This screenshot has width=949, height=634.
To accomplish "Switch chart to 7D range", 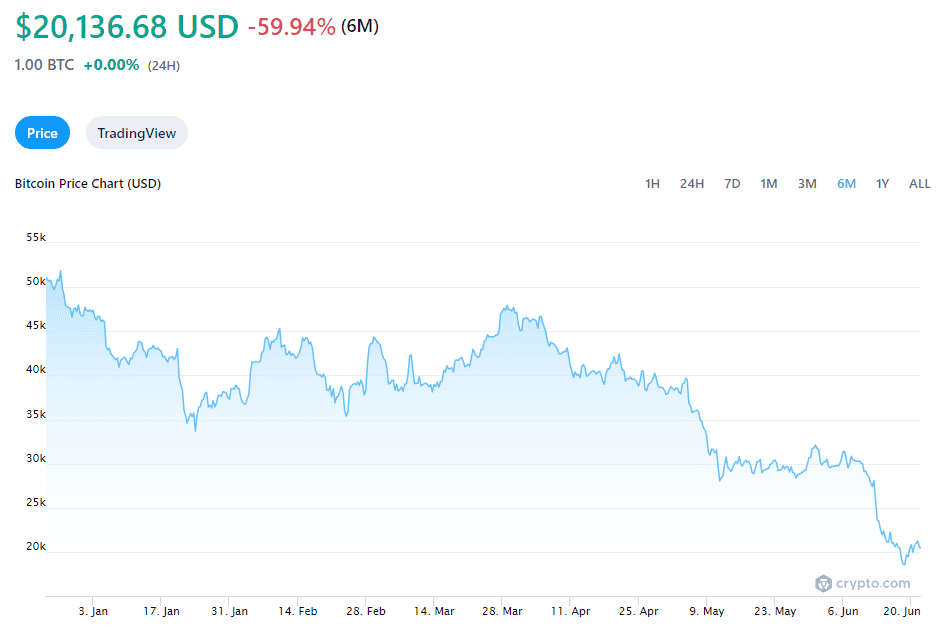I will point(732,183).
